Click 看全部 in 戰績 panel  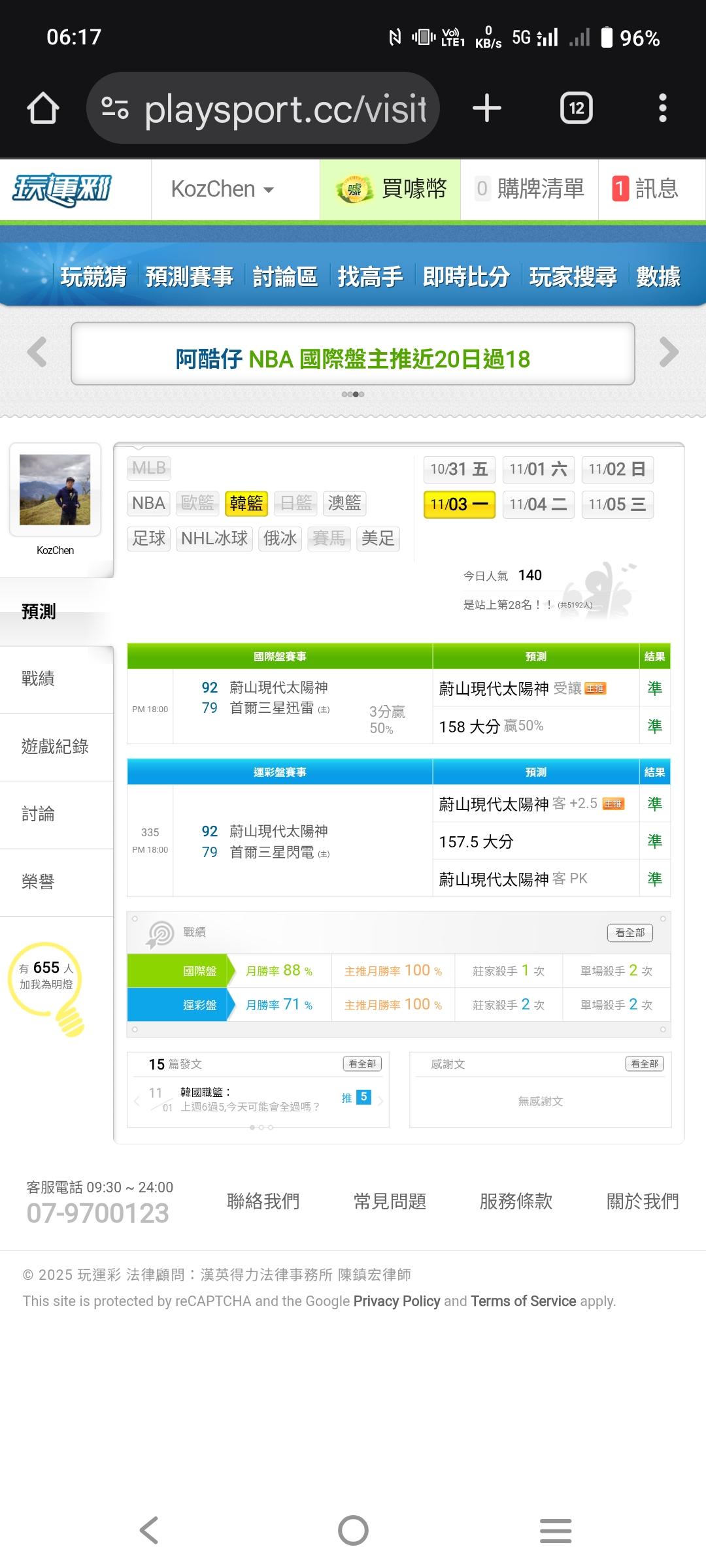tap(630, 933)
